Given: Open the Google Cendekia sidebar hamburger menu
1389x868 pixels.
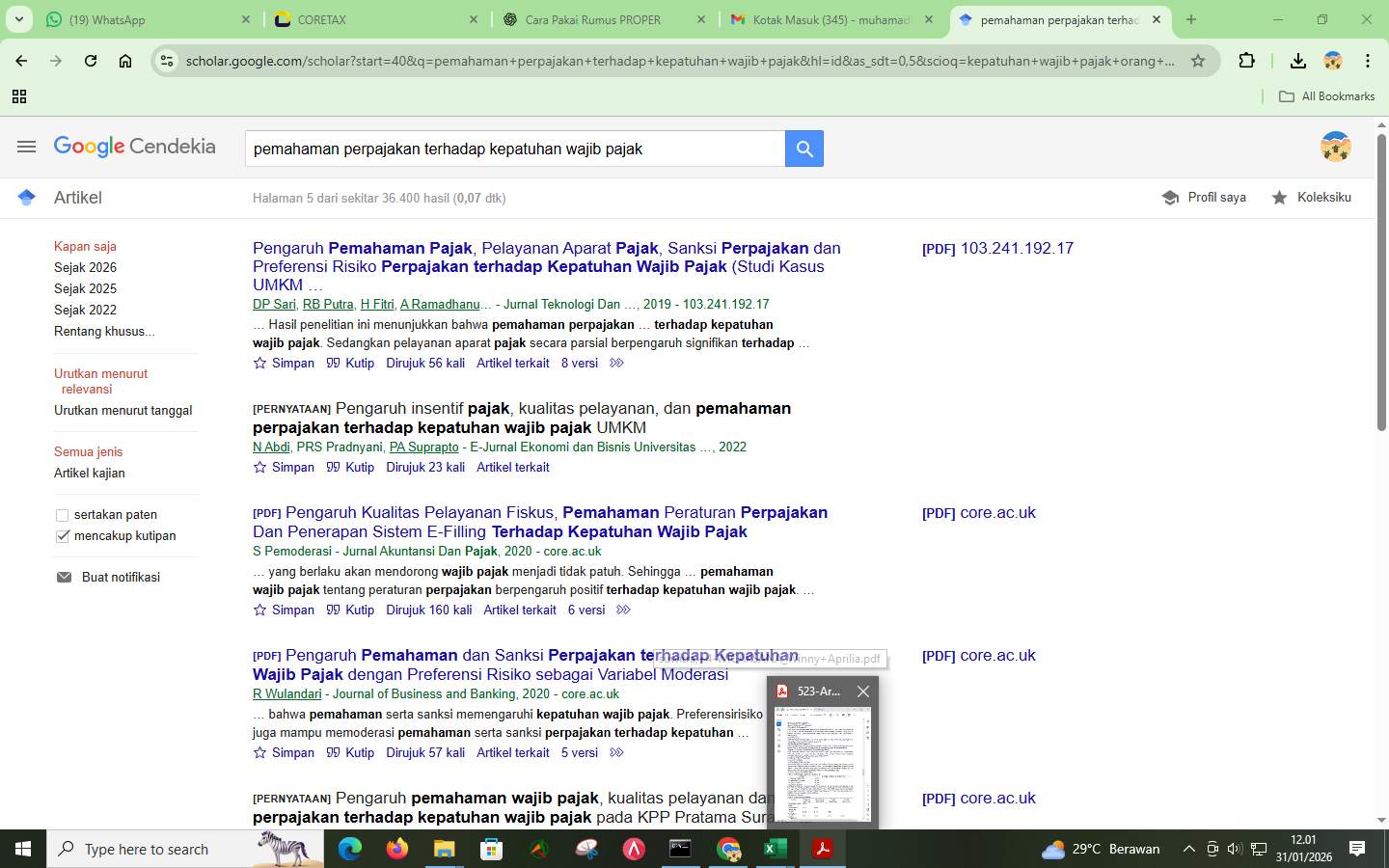Looking at the screenshot, I should pos(26,147).
